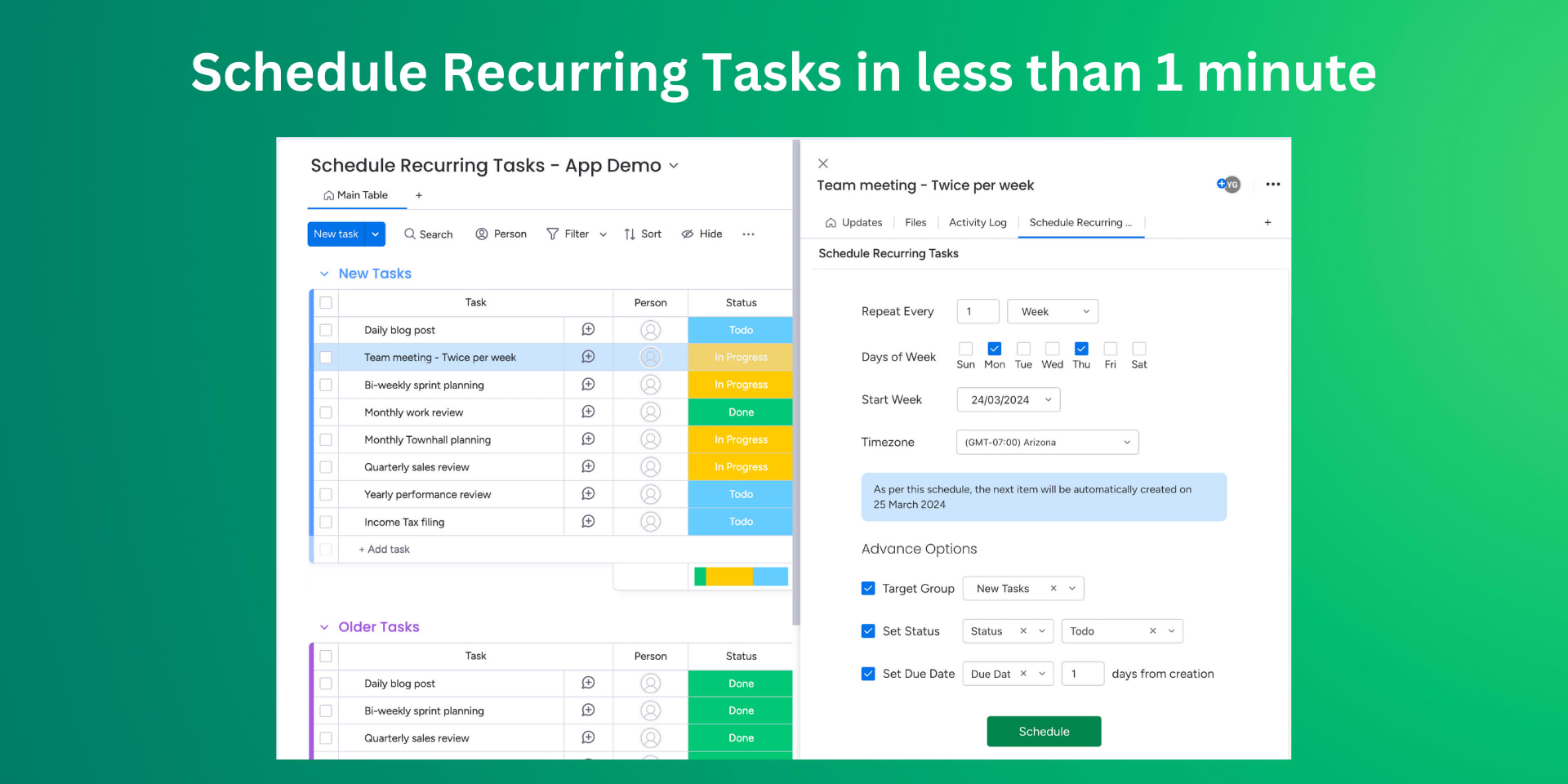1568x784 pixels.
Task: Open item panel three-dot menu
Action: coord(1272,184)
